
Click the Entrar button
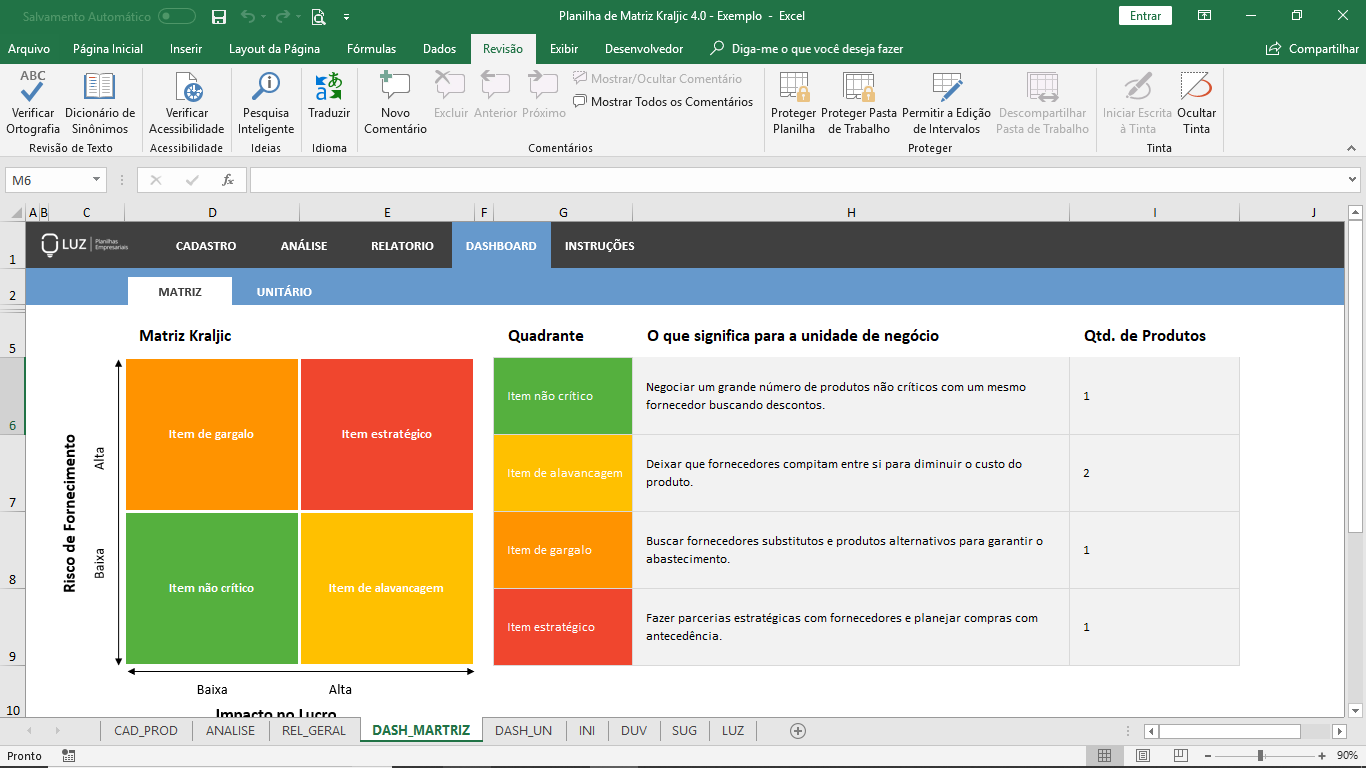(x=1145, y=16)
